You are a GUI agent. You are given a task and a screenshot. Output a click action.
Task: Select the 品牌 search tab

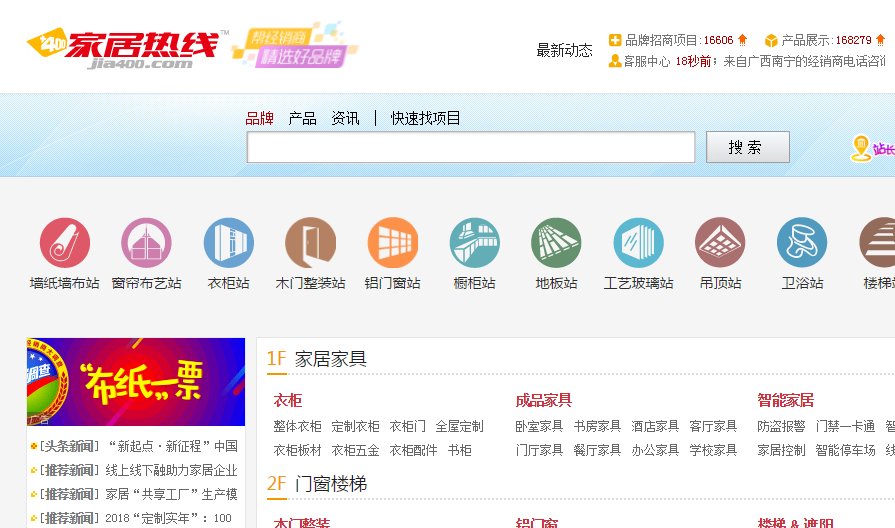coord(260,118)
